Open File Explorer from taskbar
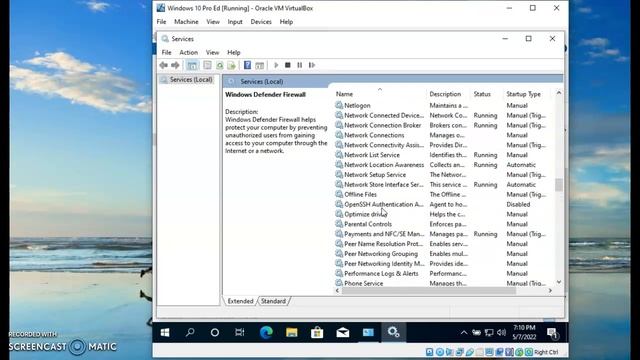The width and height of the screenshot is (640, 360). [x=291, y=333]
